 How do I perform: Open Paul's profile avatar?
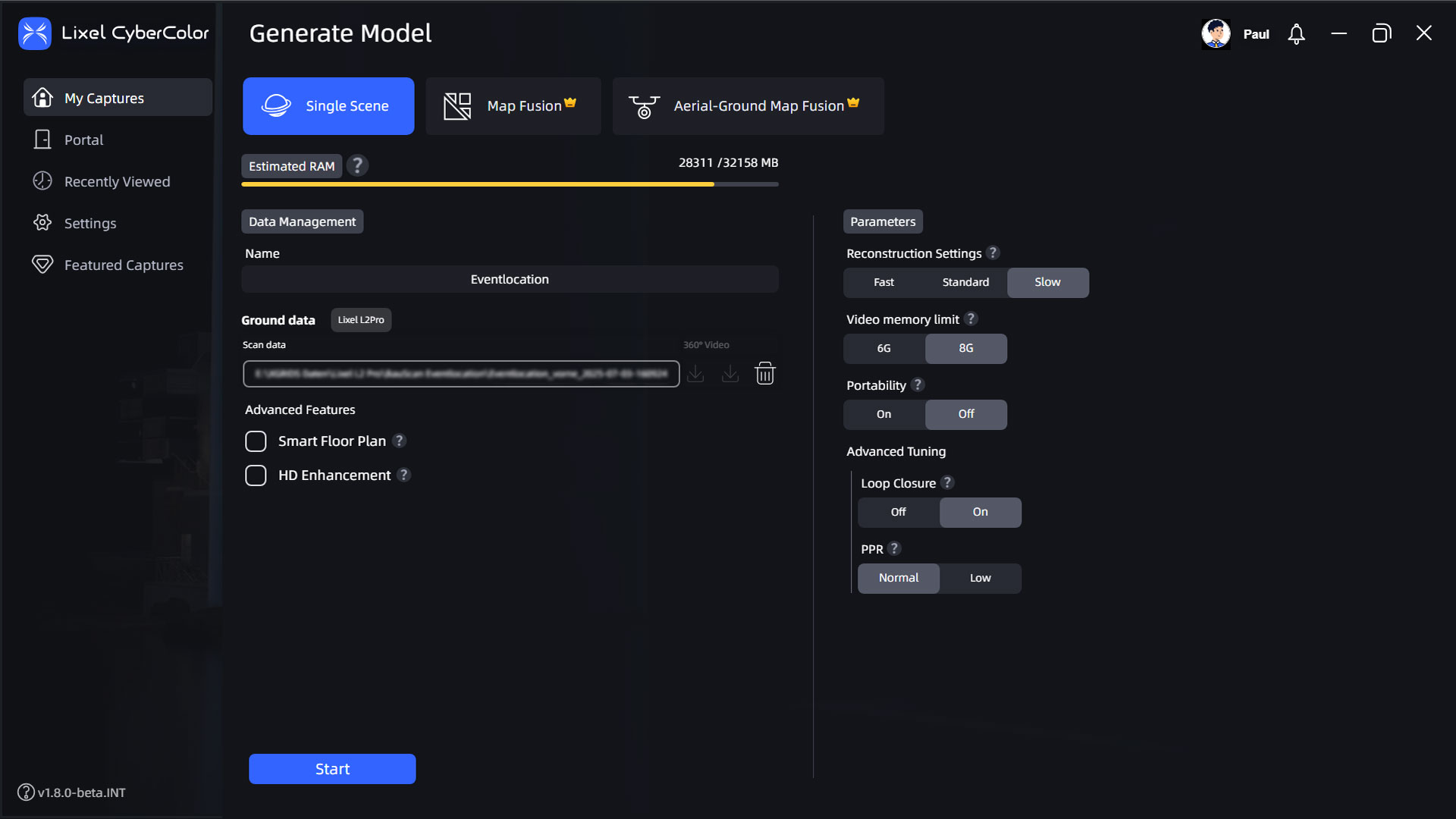(x=1216, y=34)
